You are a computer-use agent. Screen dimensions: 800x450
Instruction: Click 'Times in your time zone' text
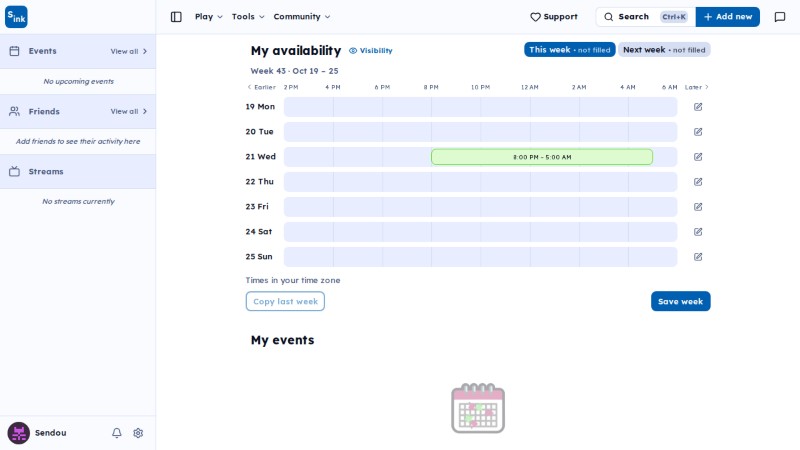pyautogui.click(x=293, y=280)
